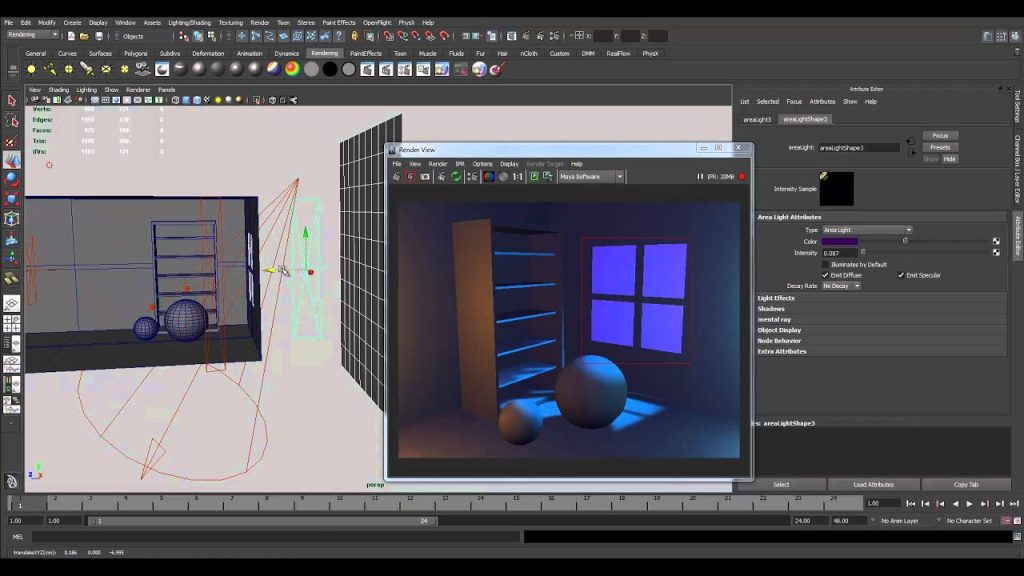Expand the Extra Attributes section
This screenshot has width=1024, height=576.
882,351
